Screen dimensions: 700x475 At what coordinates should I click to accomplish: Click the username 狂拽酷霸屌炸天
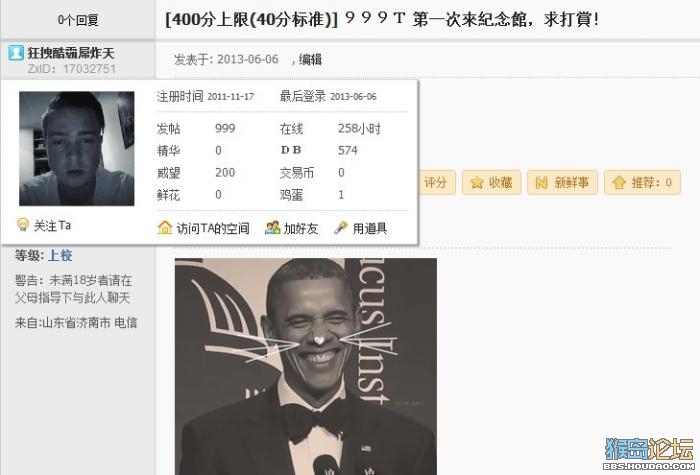point(71,53)
